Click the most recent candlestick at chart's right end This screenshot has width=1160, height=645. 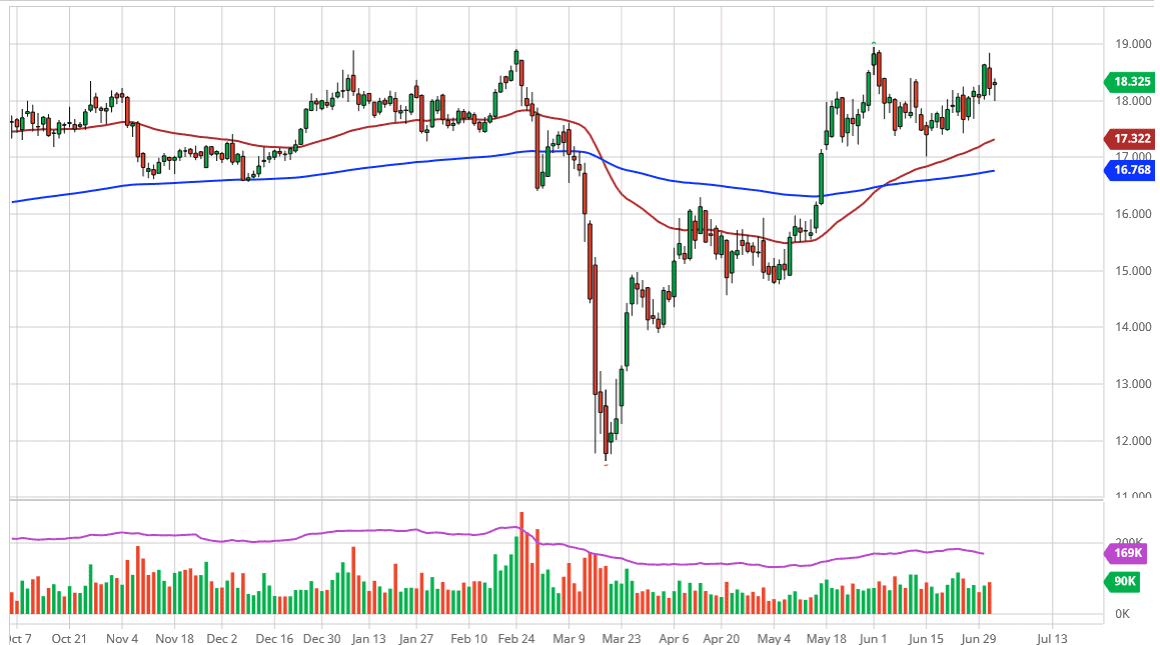pos(994,85)
